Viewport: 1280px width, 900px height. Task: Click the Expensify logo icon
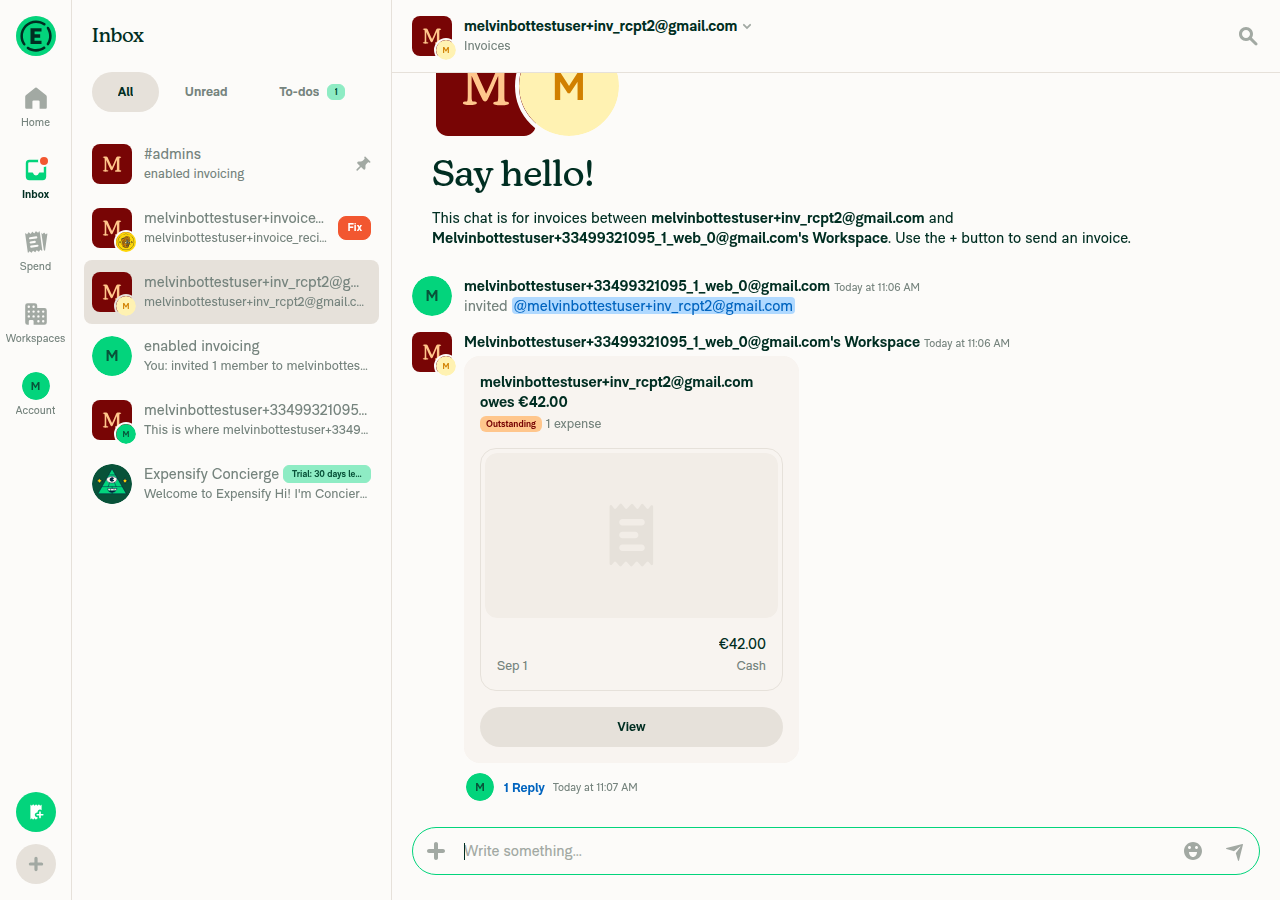click(x=36, y=36)
